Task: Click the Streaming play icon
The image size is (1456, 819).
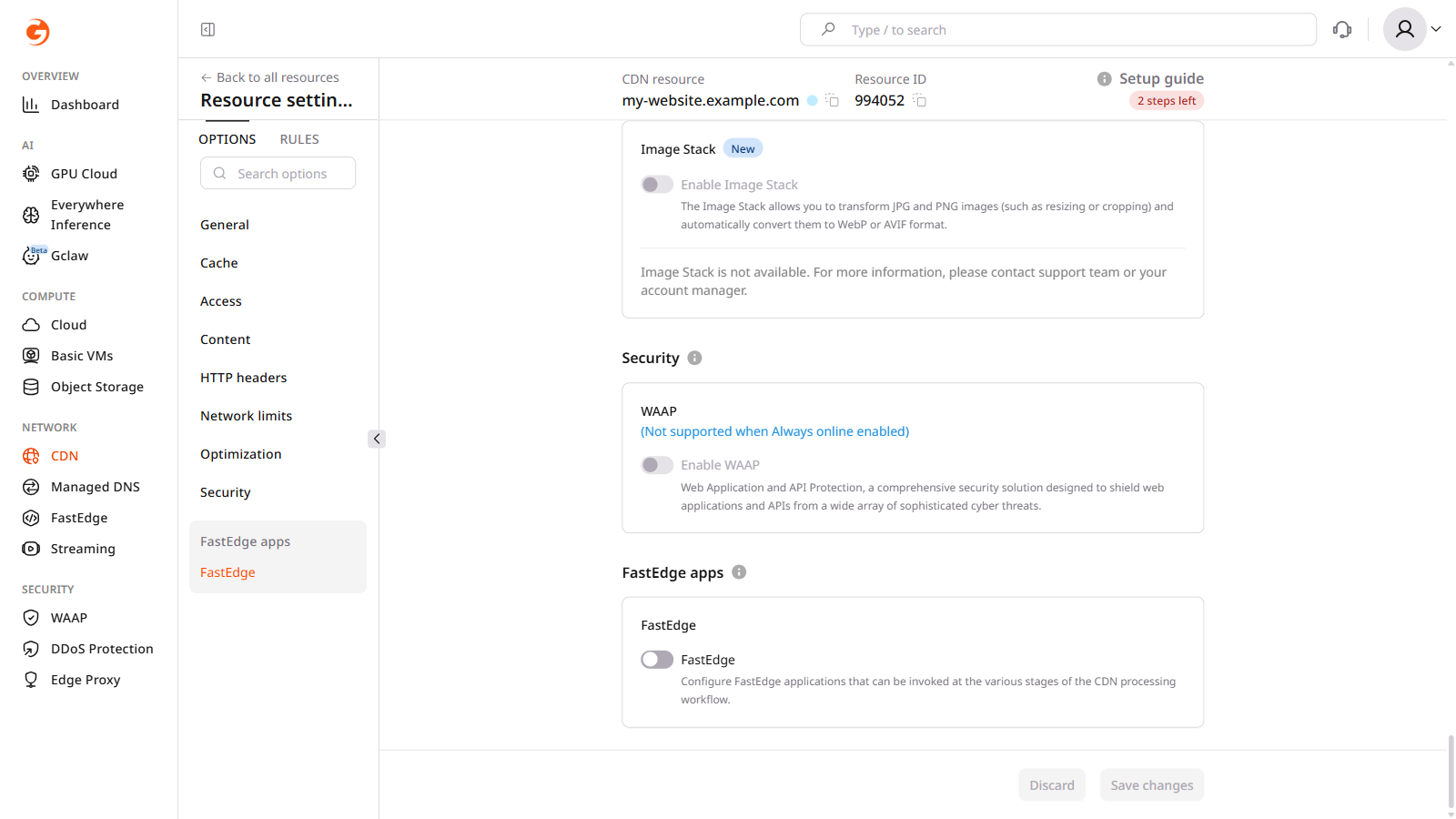Action: coord(31,549)
